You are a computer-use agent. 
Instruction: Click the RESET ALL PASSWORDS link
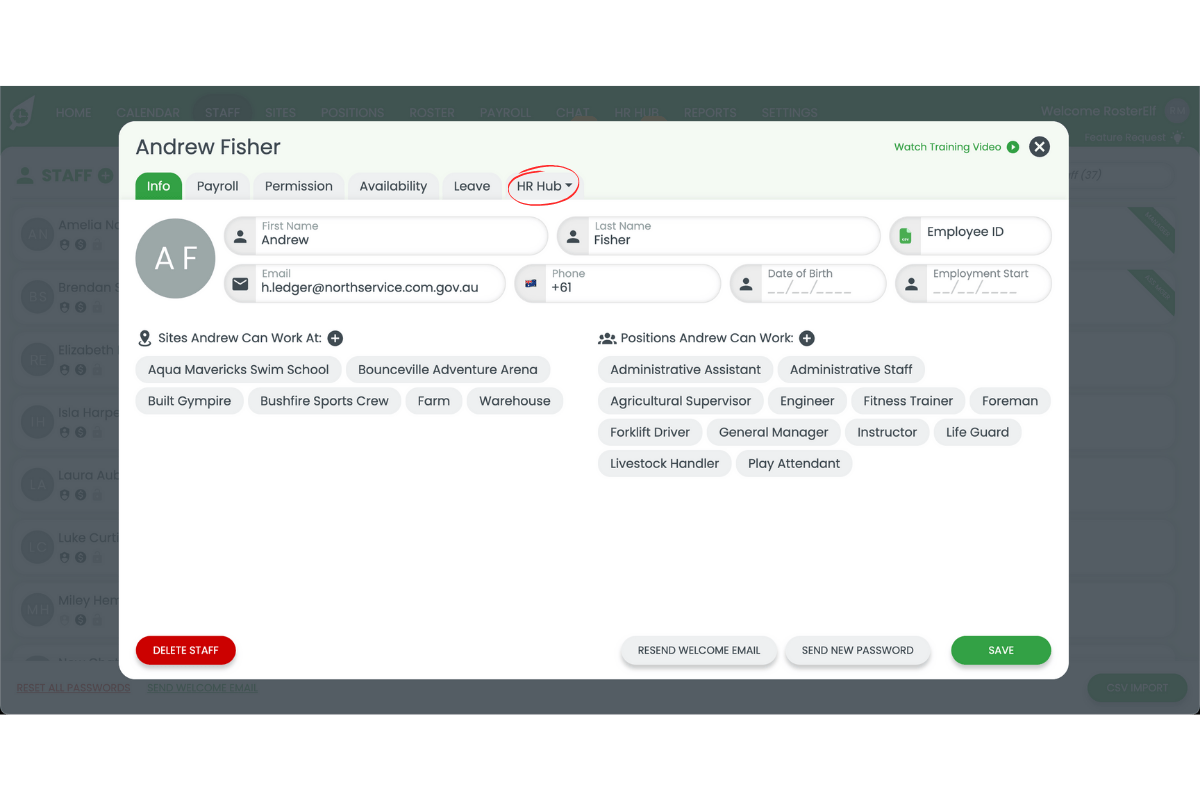72,687
